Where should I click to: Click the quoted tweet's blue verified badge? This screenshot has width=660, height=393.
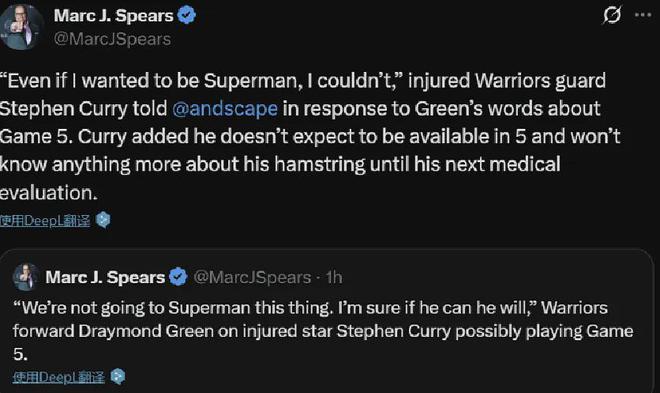(x=178, y=277)
